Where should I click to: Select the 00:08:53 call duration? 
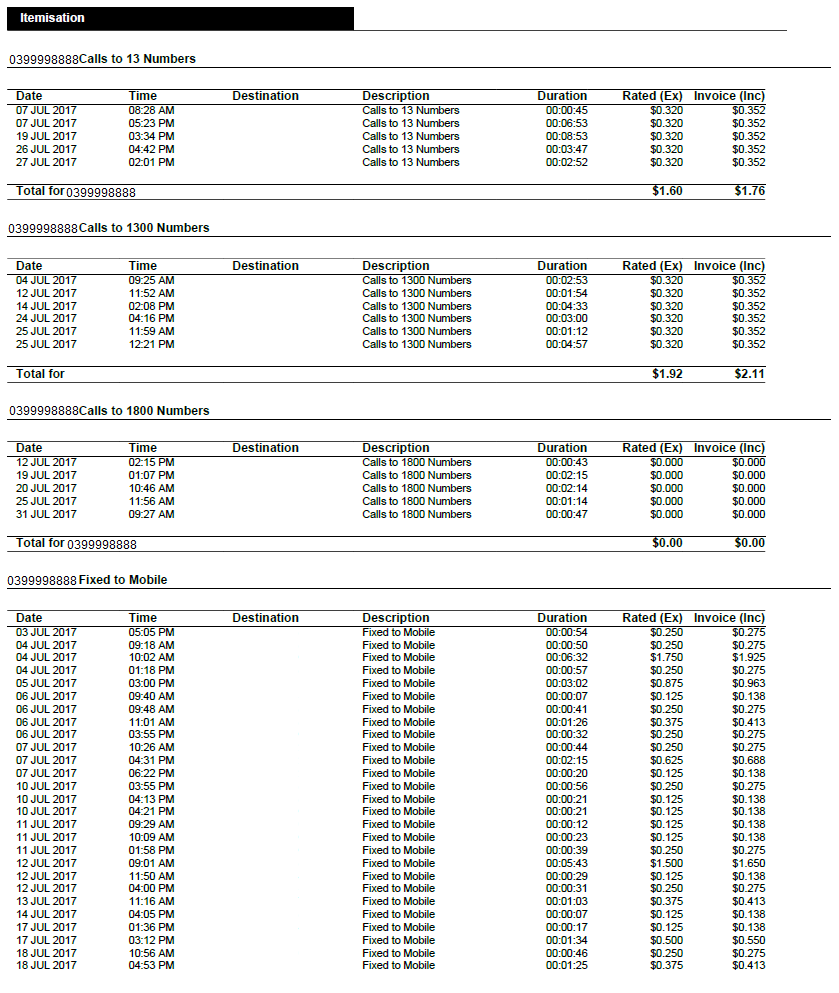coord(566,136)
